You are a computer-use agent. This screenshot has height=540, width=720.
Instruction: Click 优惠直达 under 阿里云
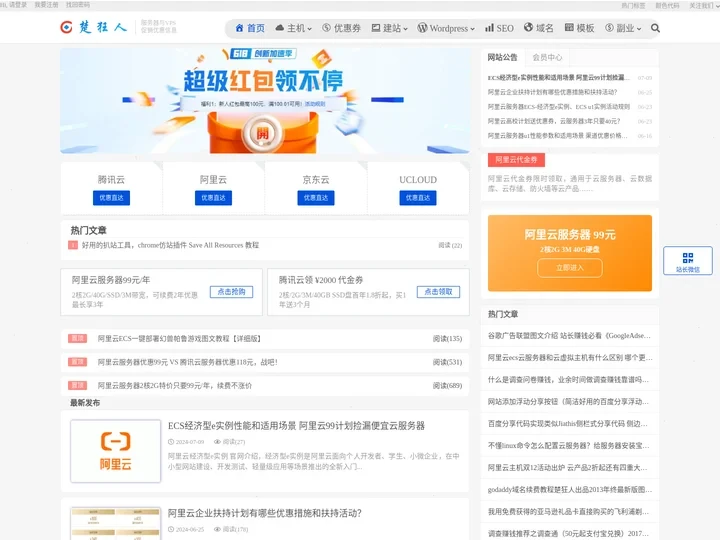(213, 198)
